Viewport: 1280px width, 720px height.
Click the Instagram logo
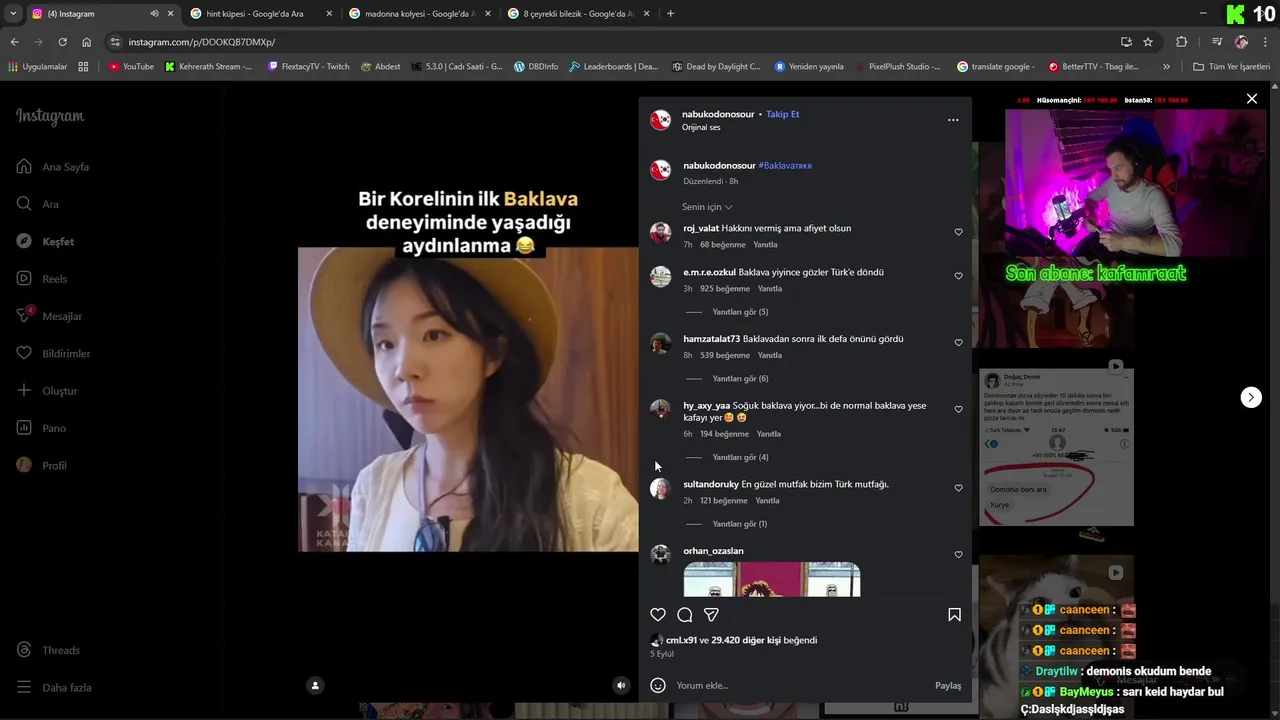pos(50,116)
